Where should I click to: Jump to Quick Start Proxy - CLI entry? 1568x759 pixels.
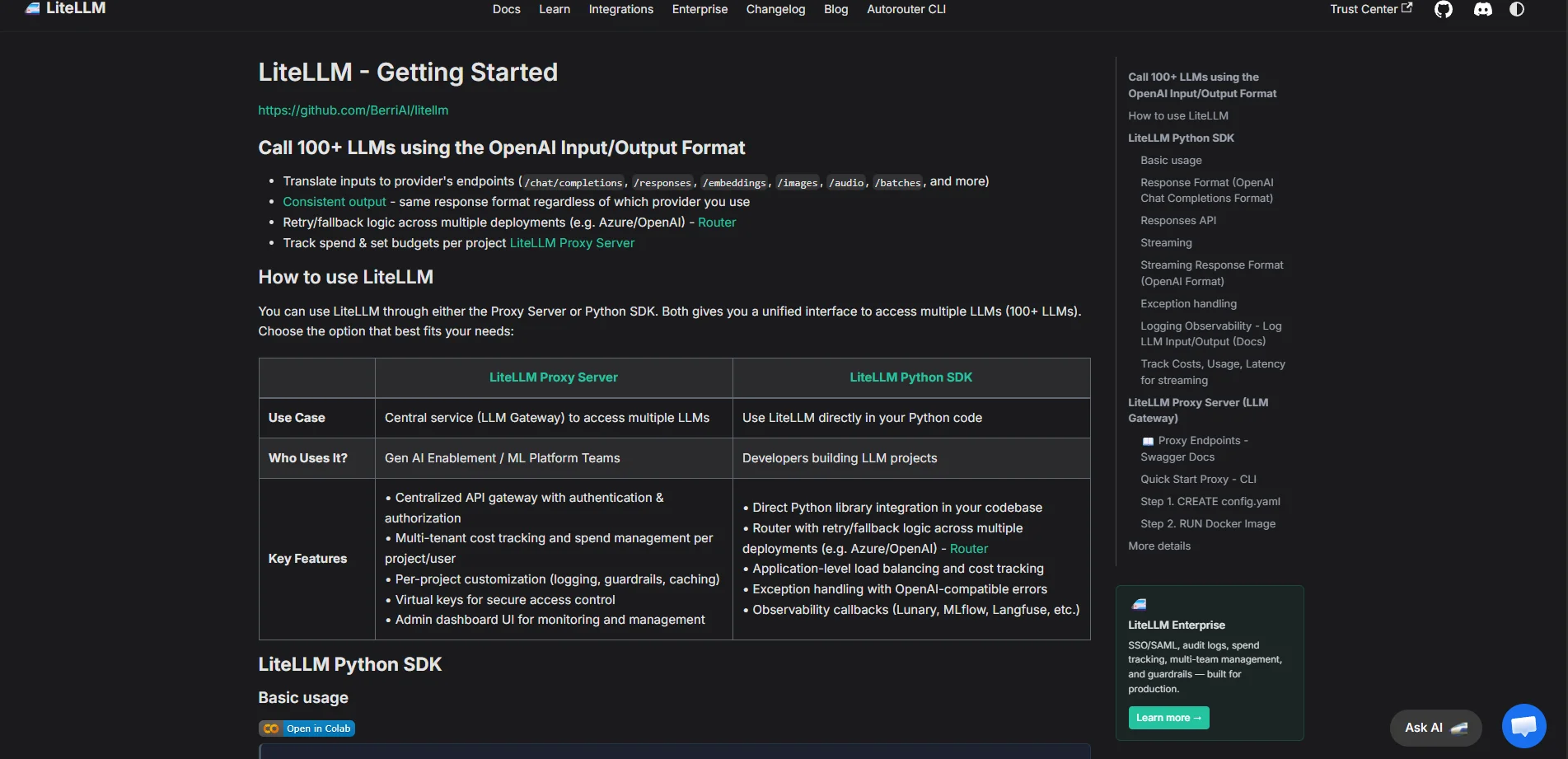(x=1198, y=480)
